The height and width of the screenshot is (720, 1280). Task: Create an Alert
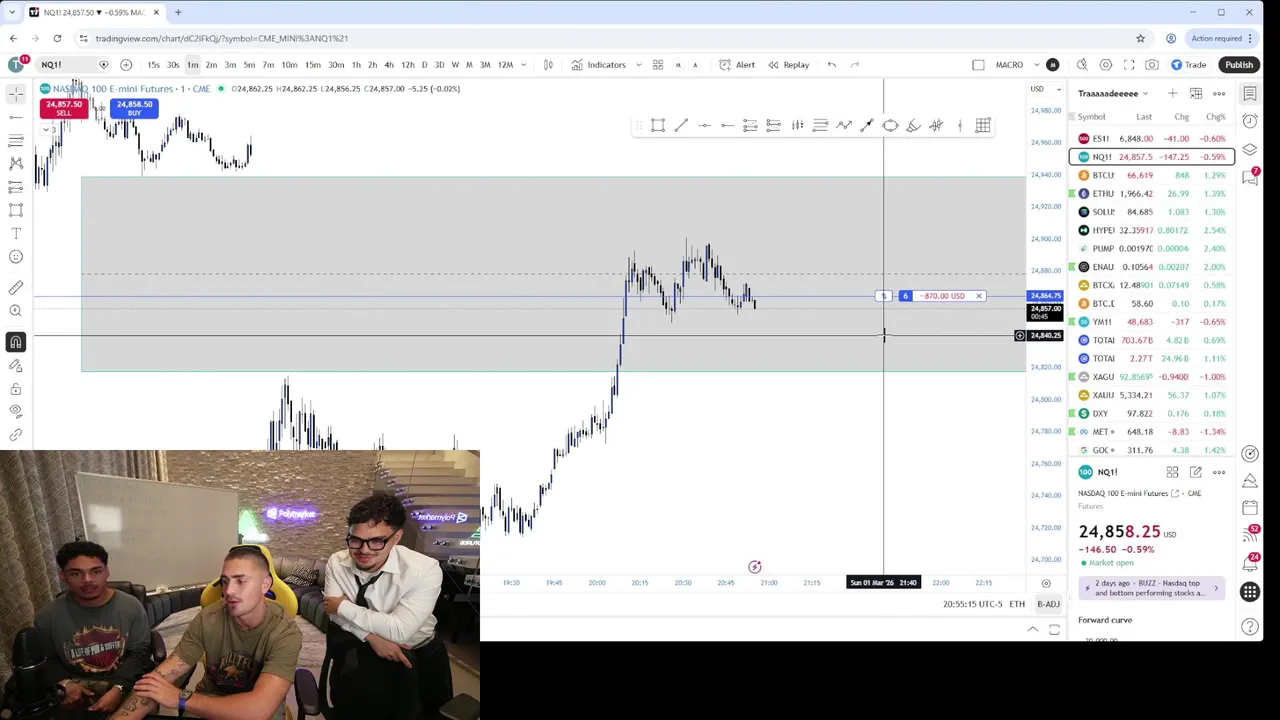tap(737, 65)
